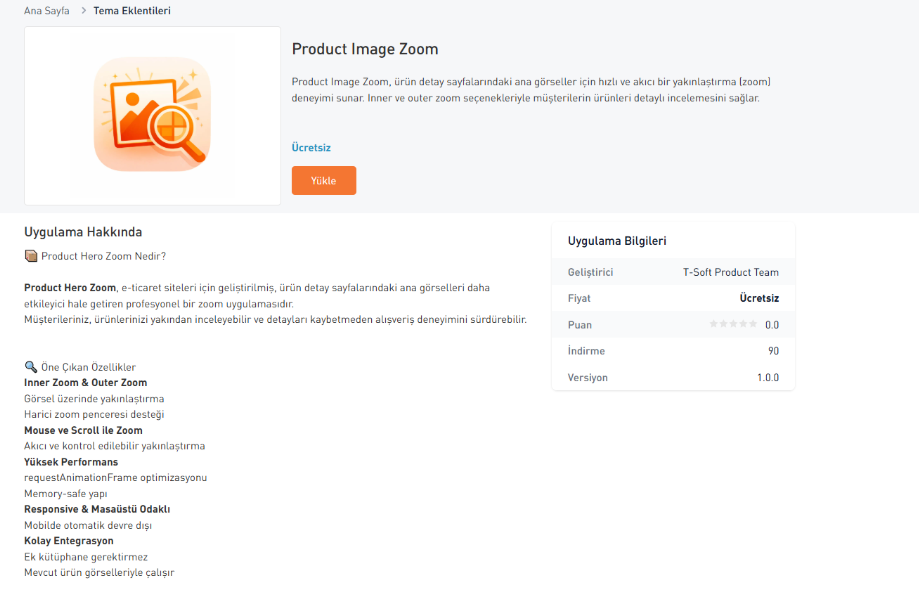Screen dimensions: 919x590
Task: Open the Ana Sayfa breadcrumb link
Action: 45,11
